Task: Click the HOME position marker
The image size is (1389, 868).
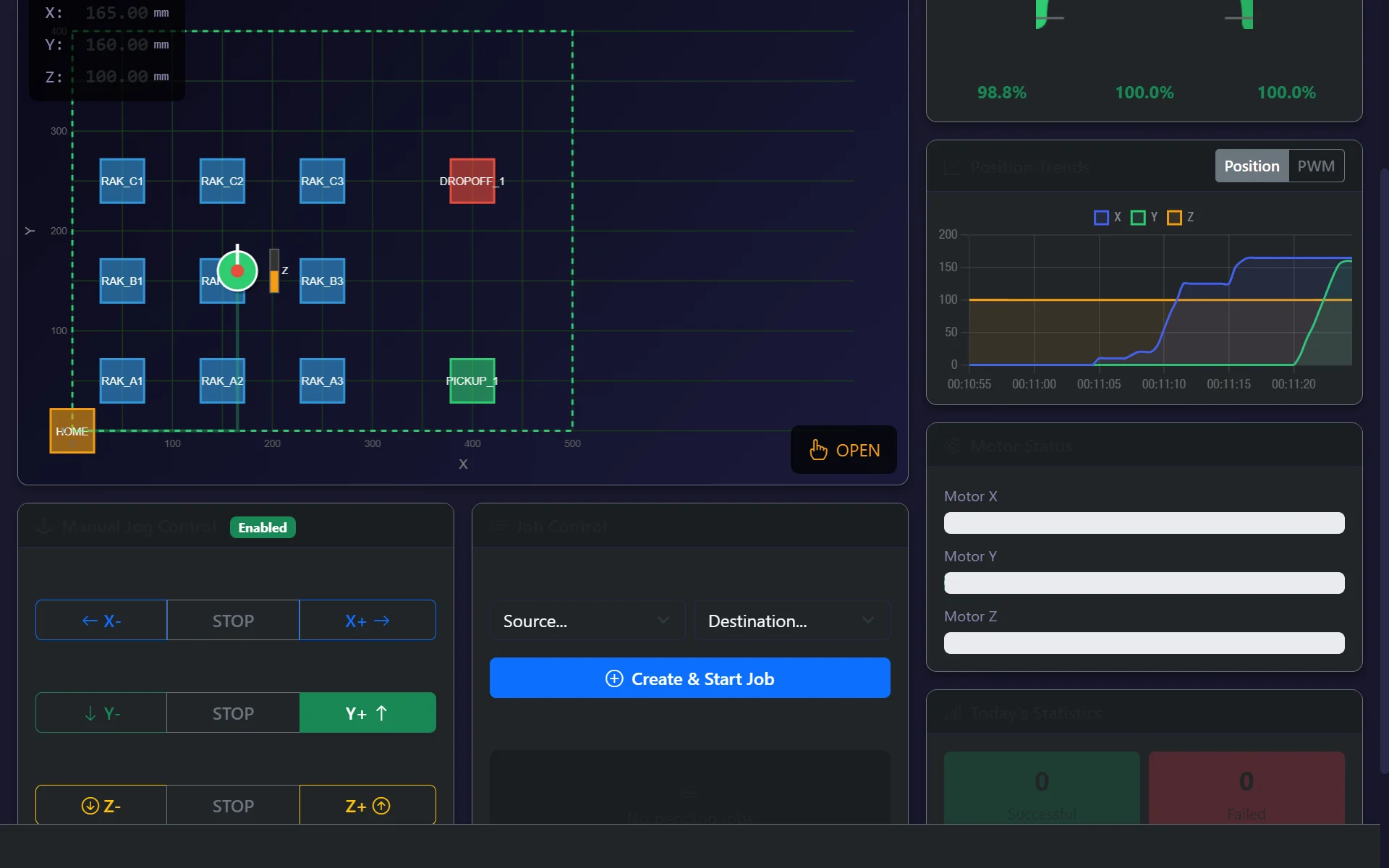Action: point(72,431)
